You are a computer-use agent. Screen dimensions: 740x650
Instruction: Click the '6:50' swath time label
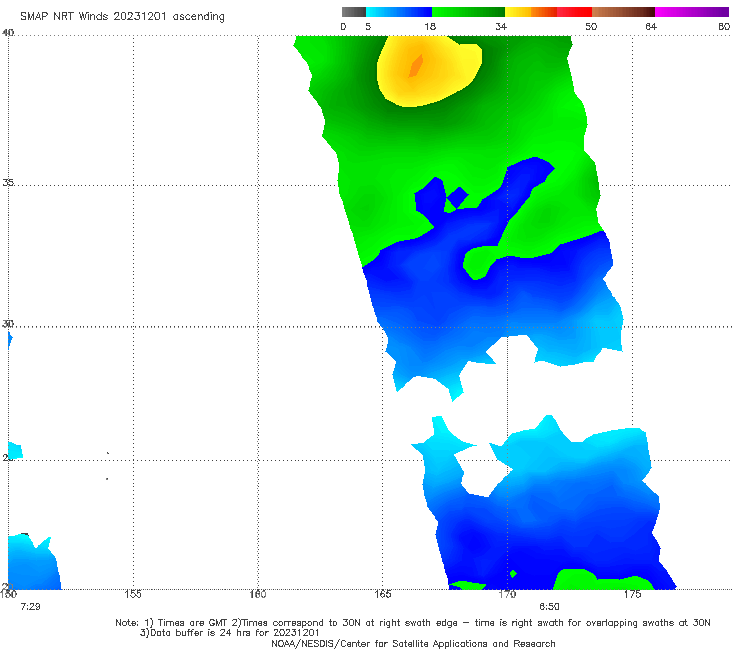tap(549, 607)
